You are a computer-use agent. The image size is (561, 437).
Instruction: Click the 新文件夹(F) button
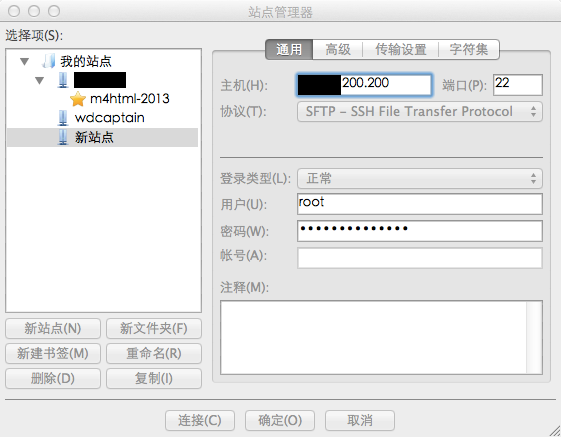click(154, 328)
